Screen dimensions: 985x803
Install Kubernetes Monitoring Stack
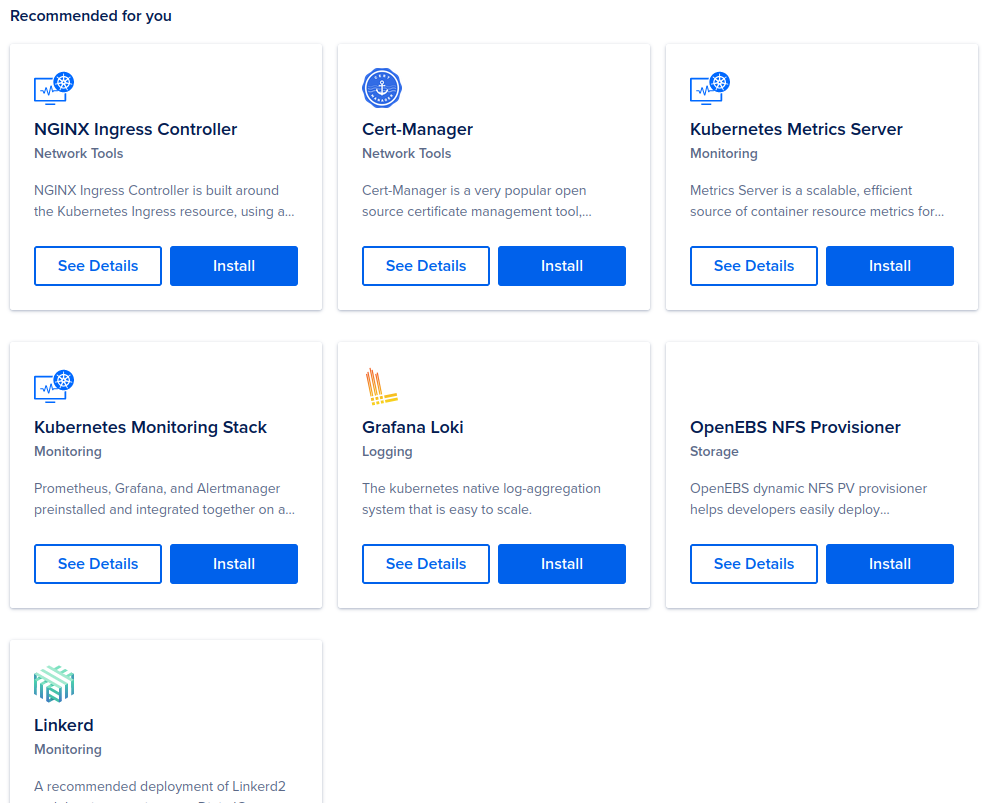234,564
